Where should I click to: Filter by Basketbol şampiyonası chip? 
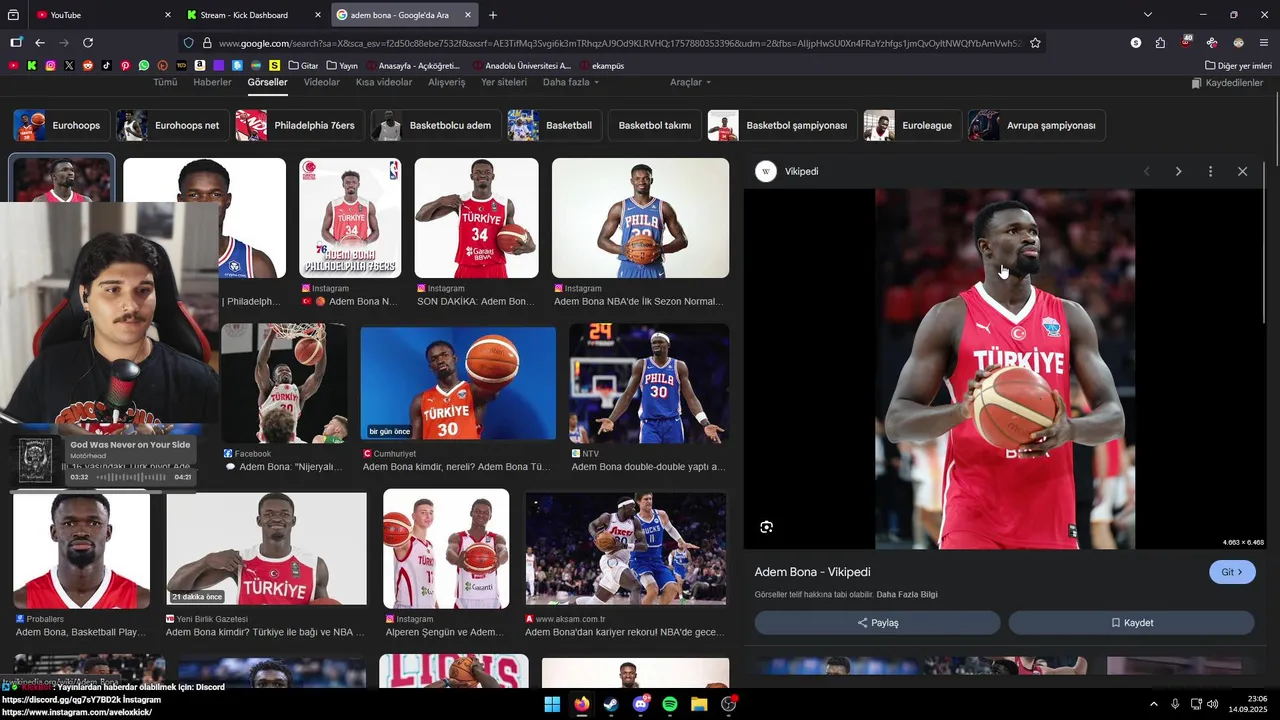click(782, 125)
